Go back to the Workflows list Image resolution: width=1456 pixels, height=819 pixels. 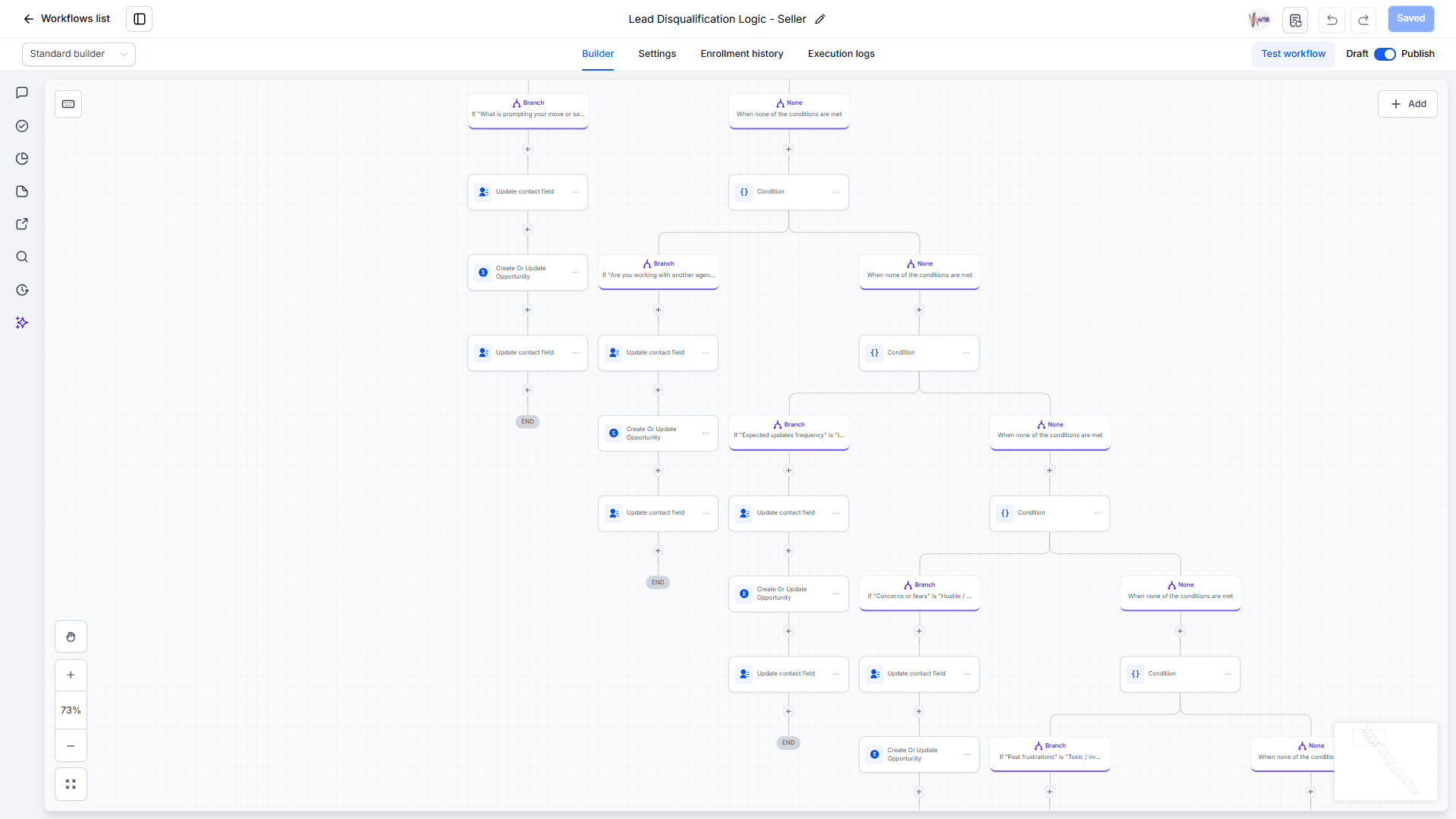(67, 19)
